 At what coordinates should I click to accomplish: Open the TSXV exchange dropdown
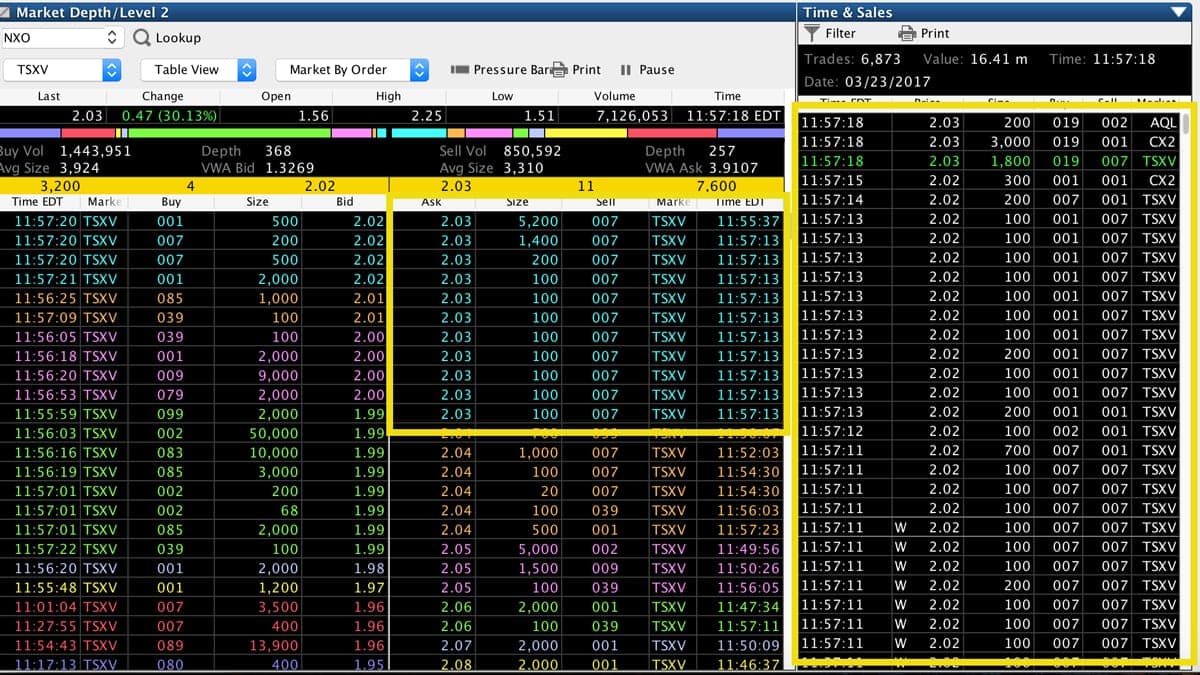pos(62,70)
